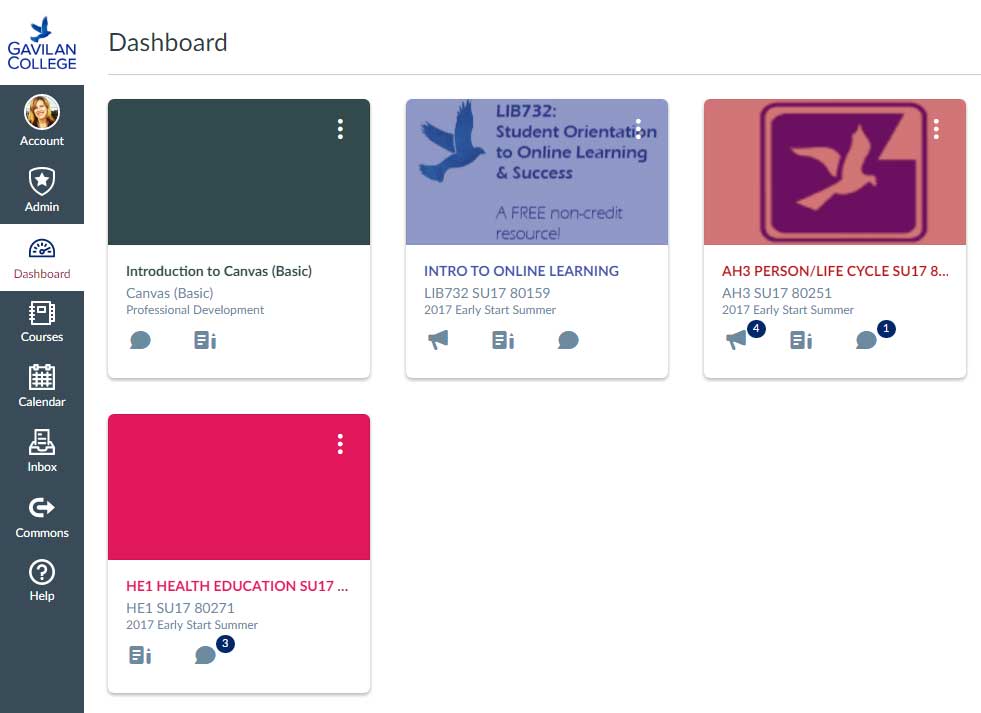The height and width of the screenshot is (713, 981).
Task: Open announcements on Intro to Online Learning card
Action: (x=438, y=340)
